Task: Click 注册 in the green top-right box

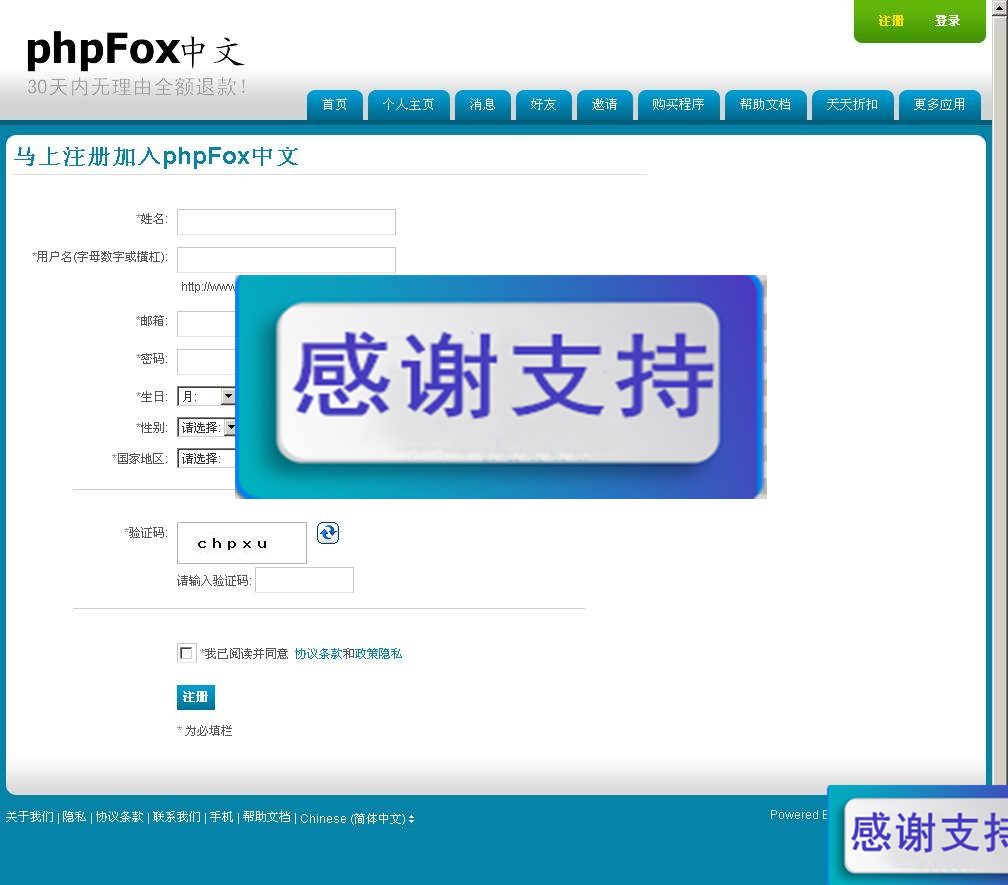Action: 891,21
